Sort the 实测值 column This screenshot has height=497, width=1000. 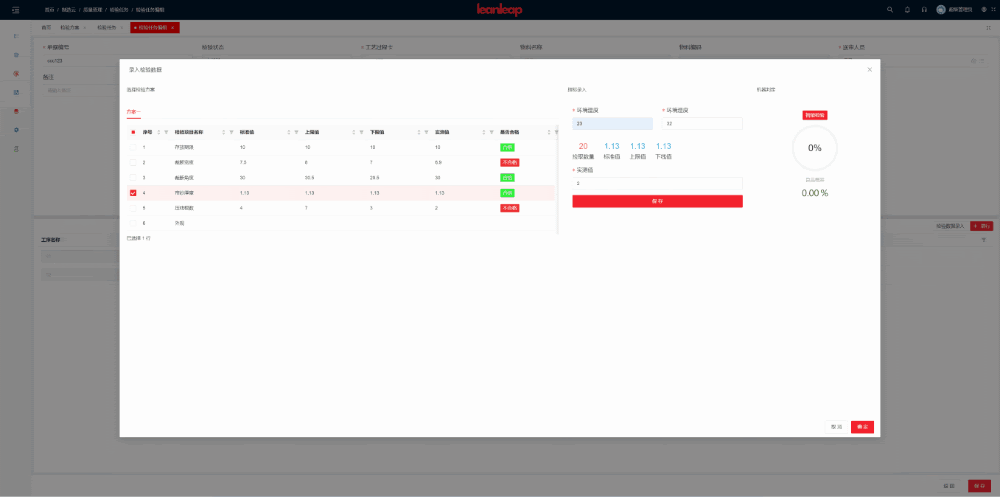pos(484,132)
